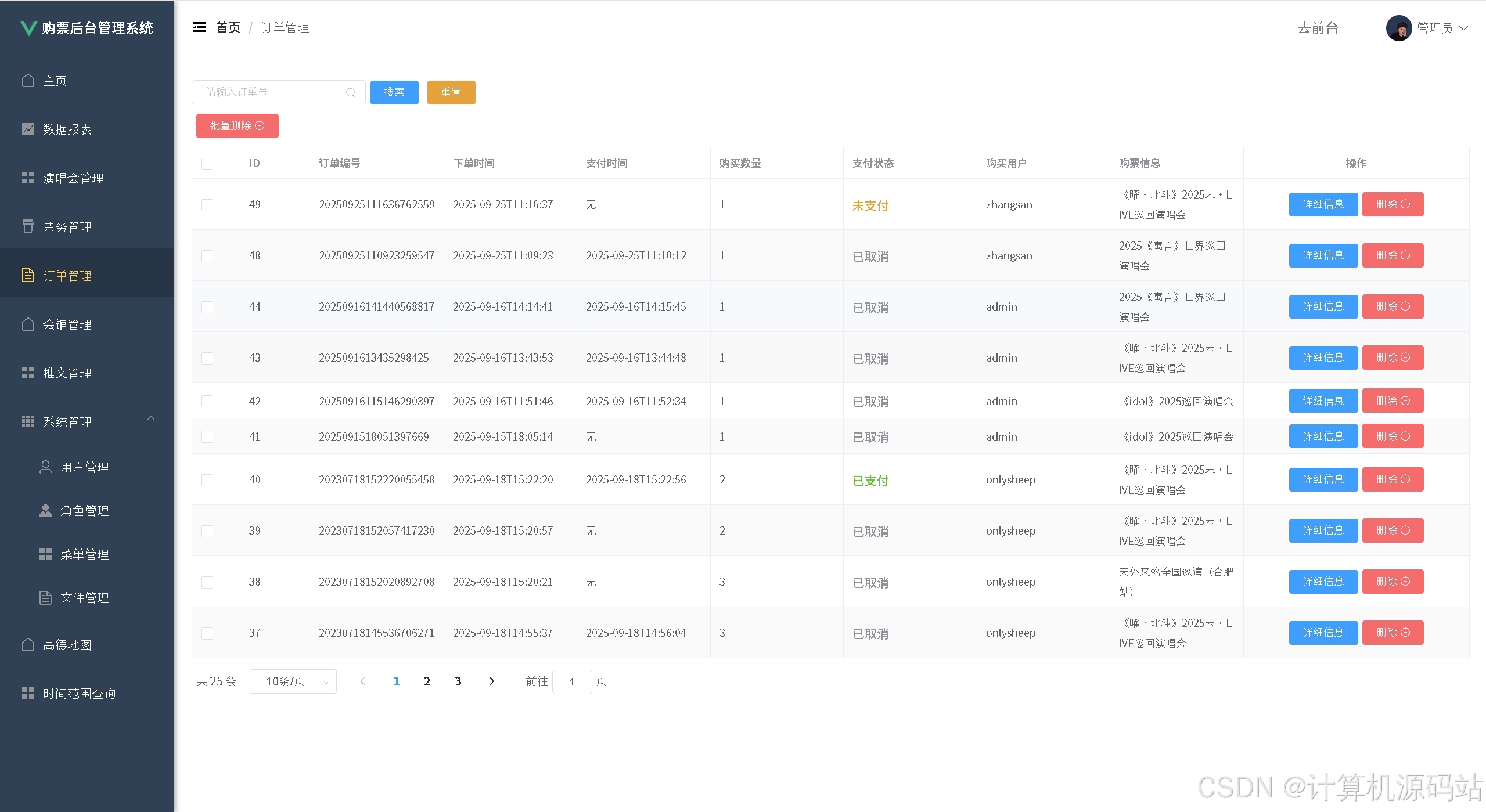The width and height of the screenshot is (1486, 812).
Task: Click the 去前台 link
Action: (1318, 28)
